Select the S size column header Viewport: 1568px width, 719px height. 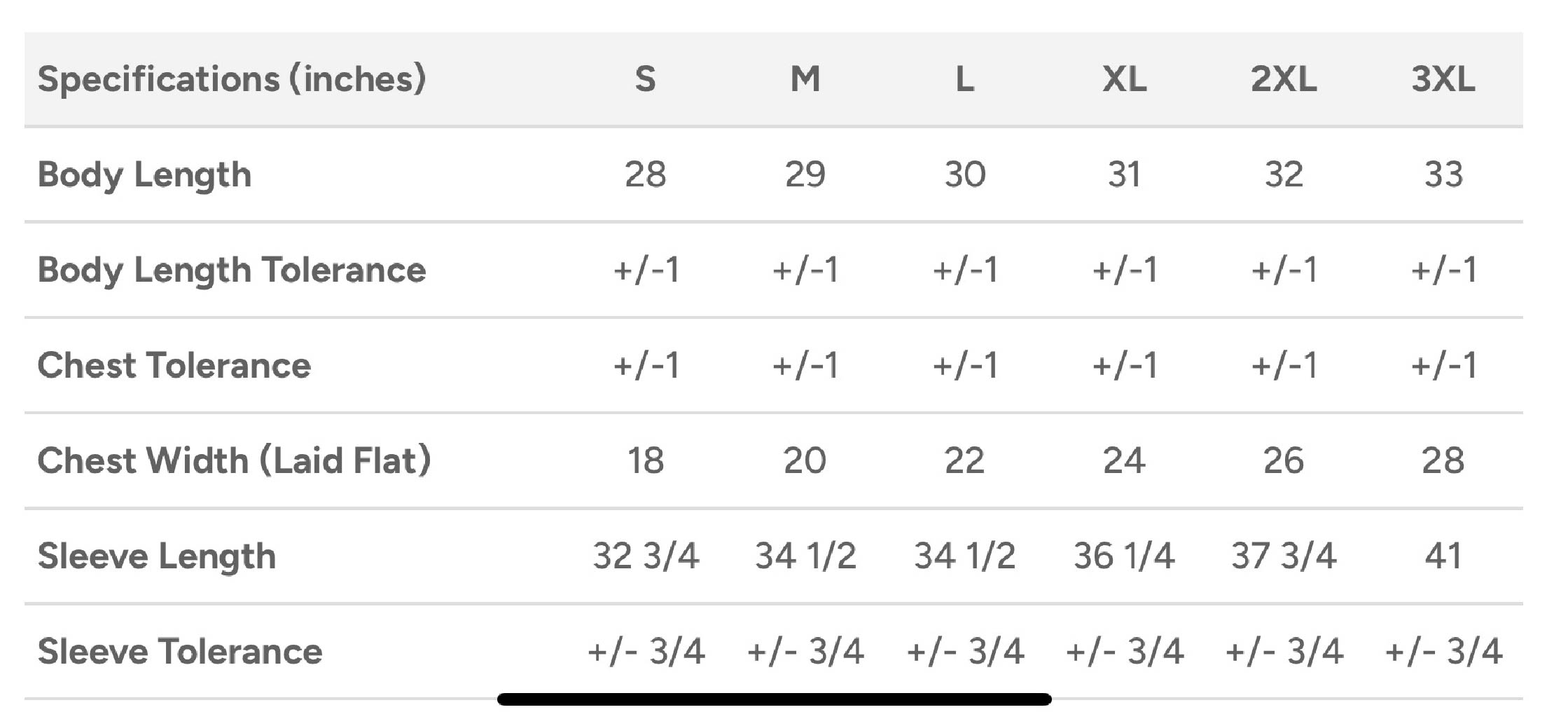click(x=645, y=78)
